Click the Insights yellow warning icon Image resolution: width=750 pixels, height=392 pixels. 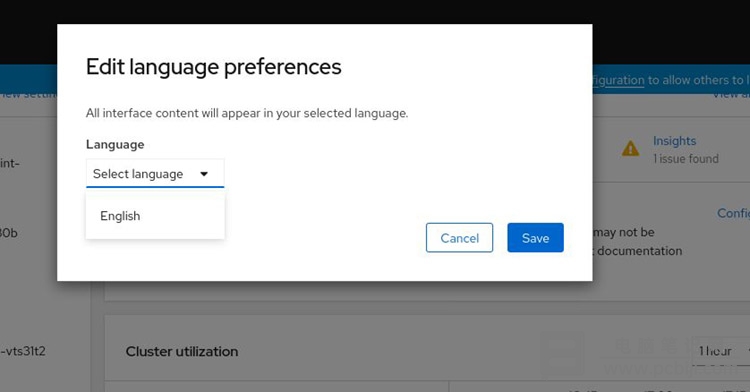pyautogui.click(x=630, y=149)
